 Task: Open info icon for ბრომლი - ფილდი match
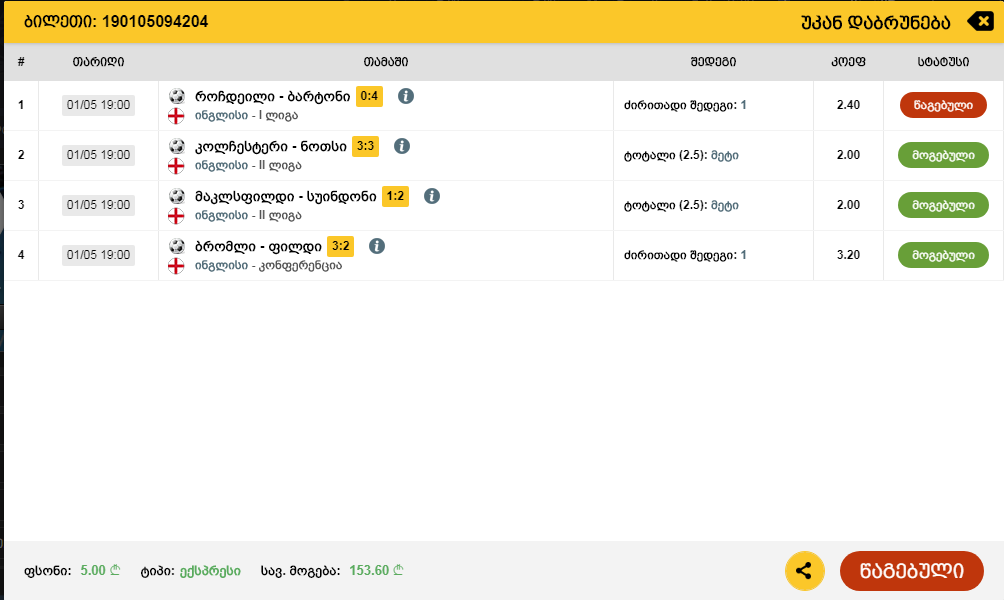pos(376,246)
